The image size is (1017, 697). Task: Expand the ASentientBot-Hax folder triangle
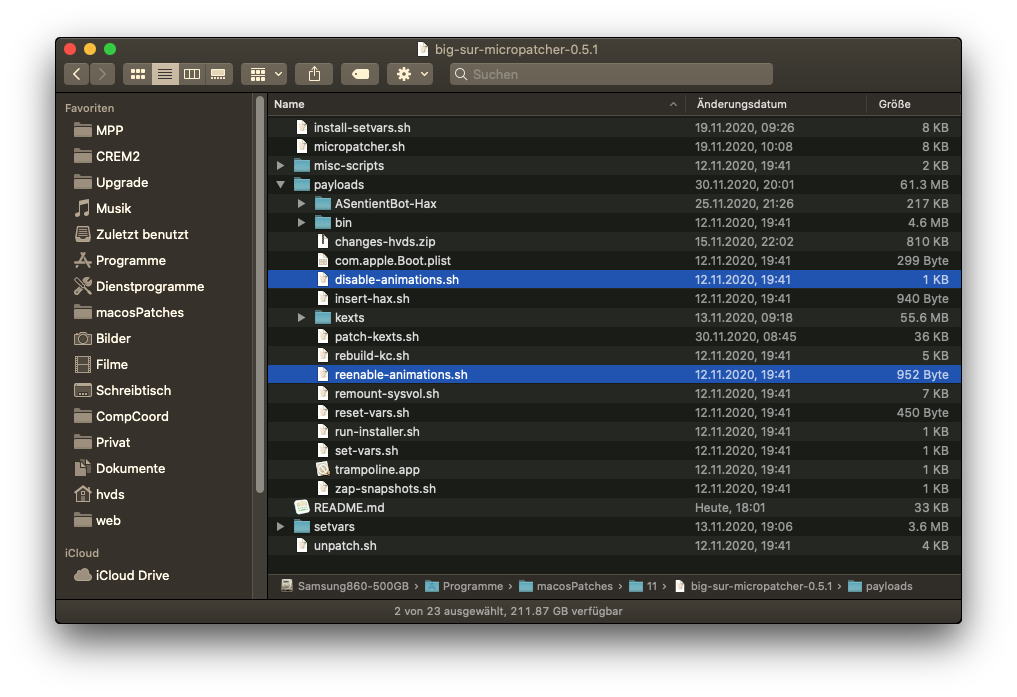click(302, 203)
